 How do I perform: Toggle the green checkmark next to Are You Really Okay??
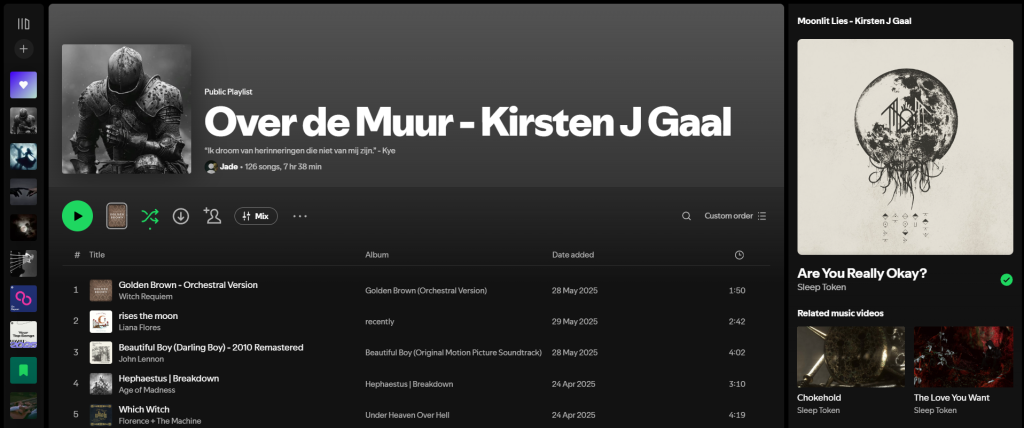click(1006, 279)
